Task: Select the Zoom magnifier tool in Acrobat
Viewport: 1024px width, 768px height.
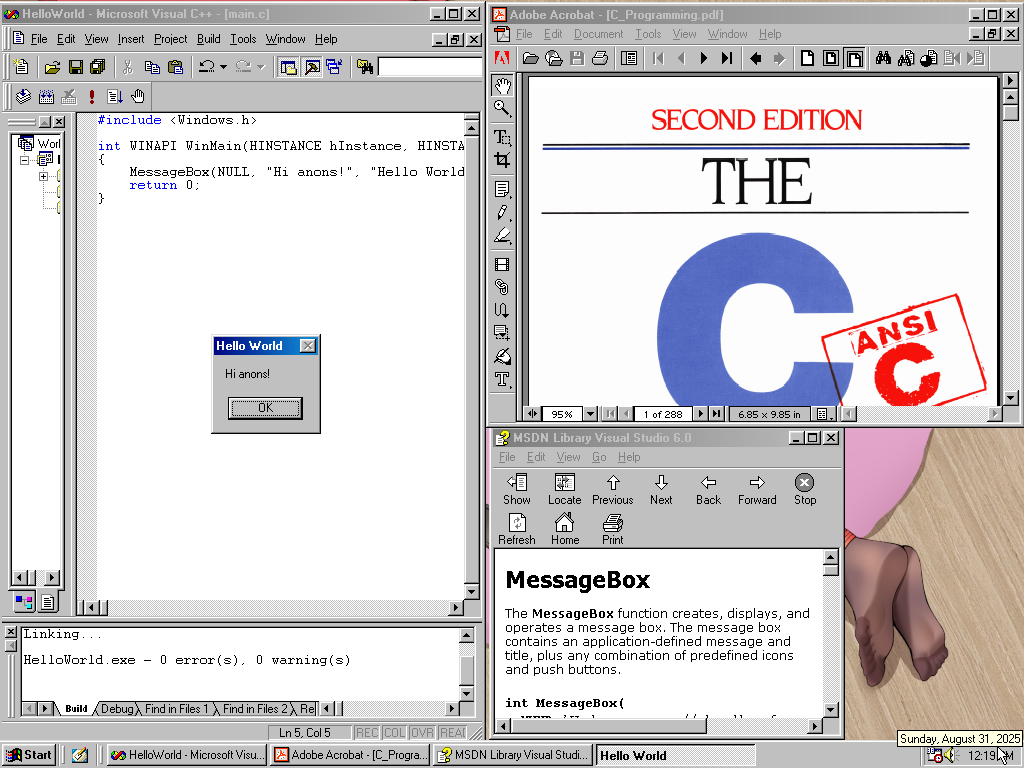Action: [502, 108]
